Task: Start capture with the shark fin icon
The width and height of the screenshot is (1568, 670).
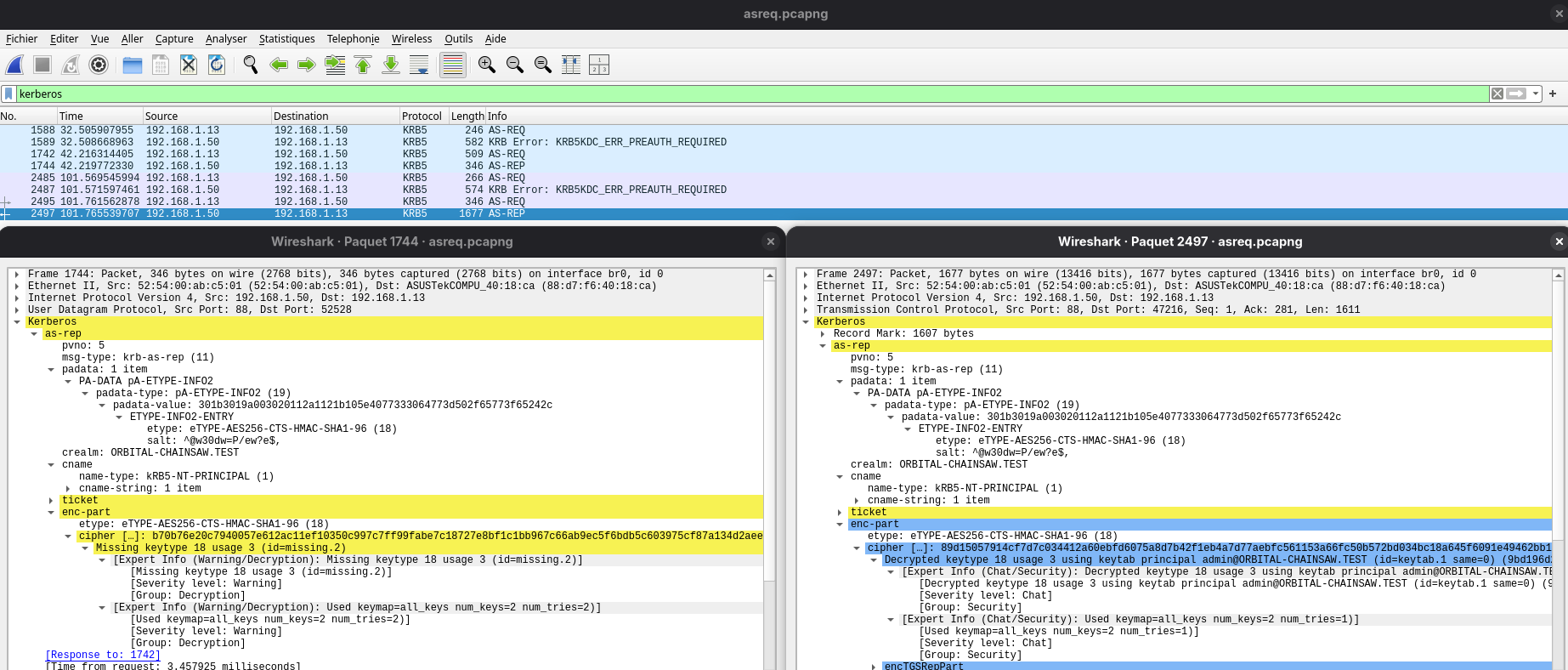Action: click(14, 65)
